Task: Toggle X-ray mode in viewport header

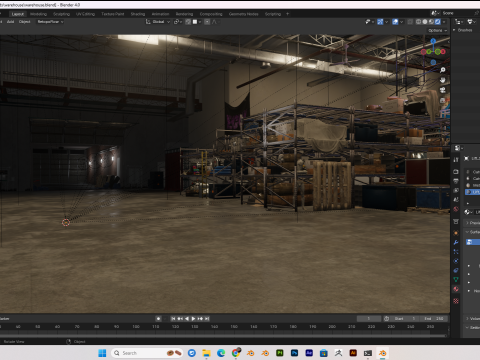Action: point(410,22)
